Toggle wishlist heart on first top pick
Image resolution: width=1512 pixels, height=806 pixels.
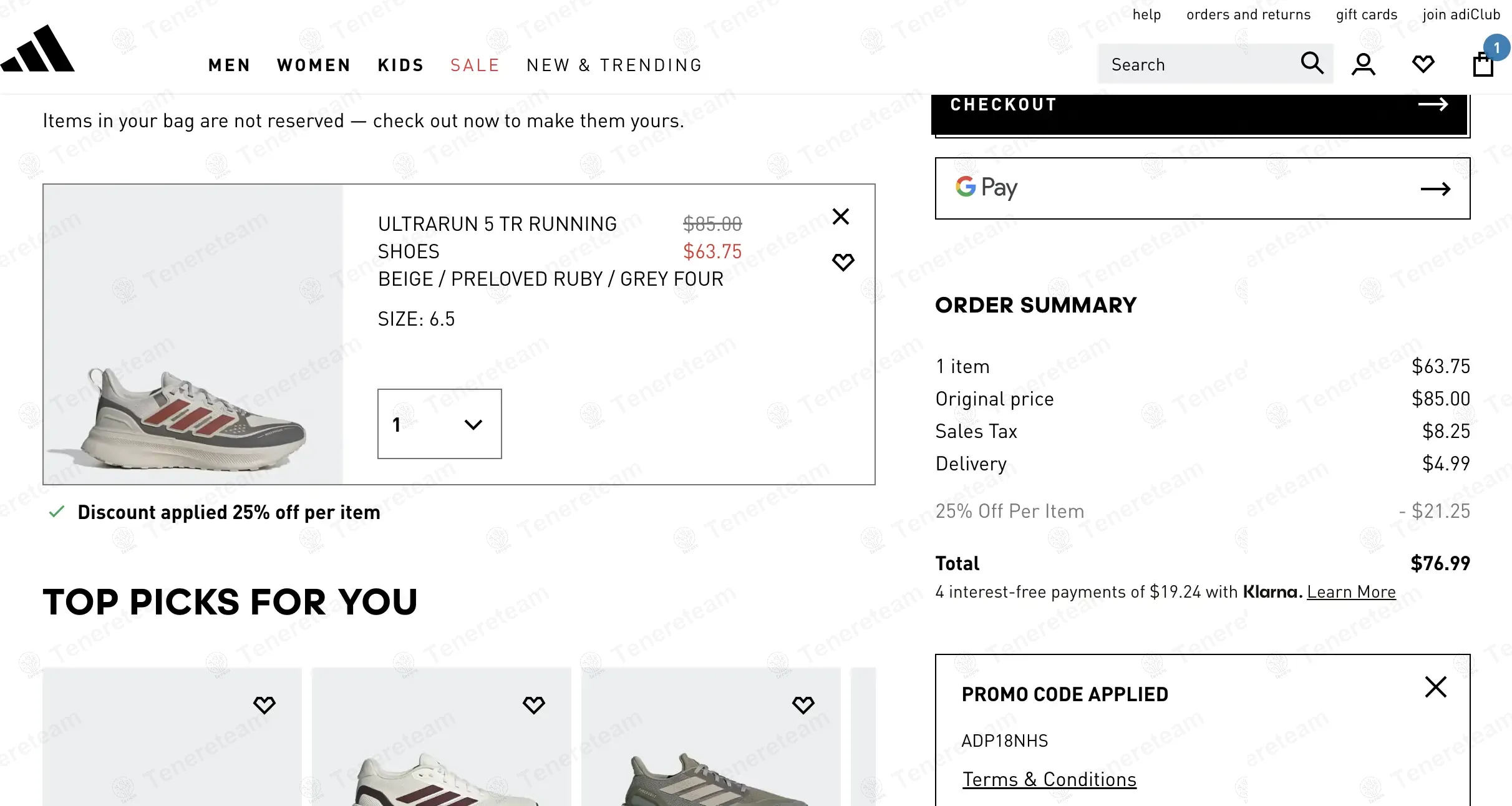(x=264, y=705)
